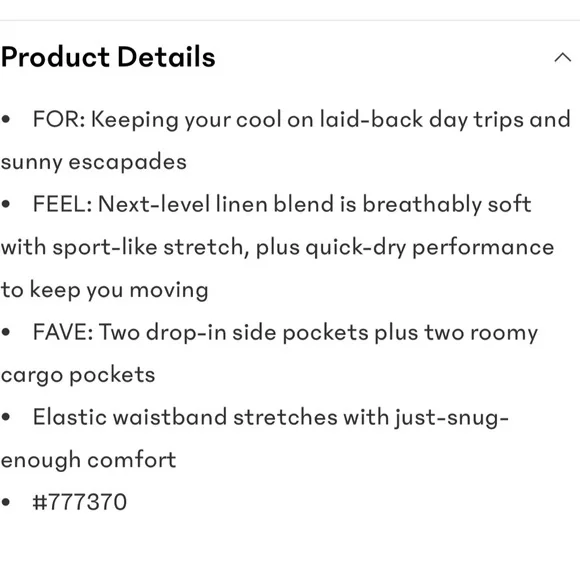Click the Product Details heading
The width and height of the screenshot is (580, 580).
click(x=108, y=57)
